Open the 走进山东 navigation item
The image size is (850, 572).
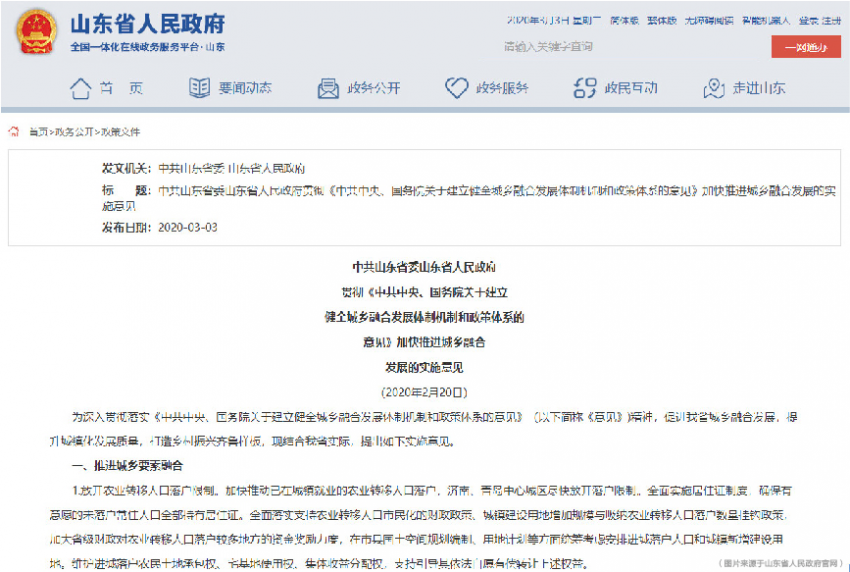pos(758,88)
